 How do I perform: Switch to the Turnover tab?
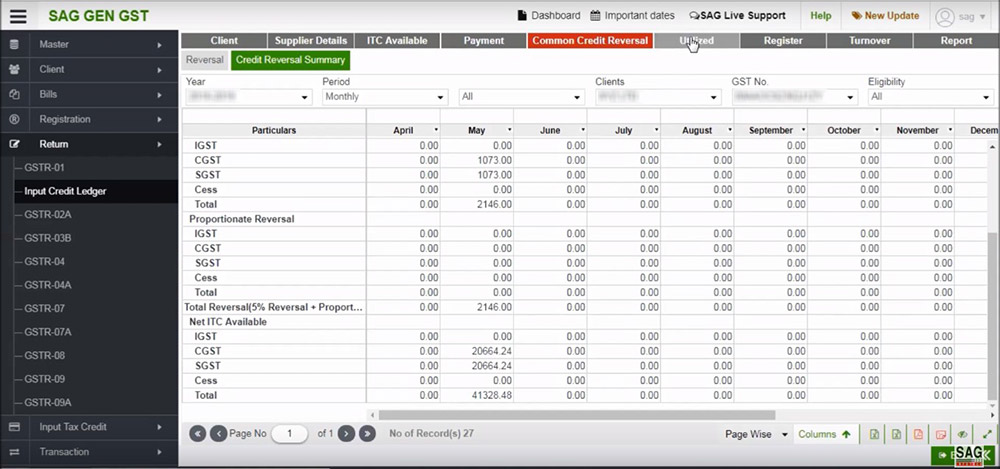point(869,41)
